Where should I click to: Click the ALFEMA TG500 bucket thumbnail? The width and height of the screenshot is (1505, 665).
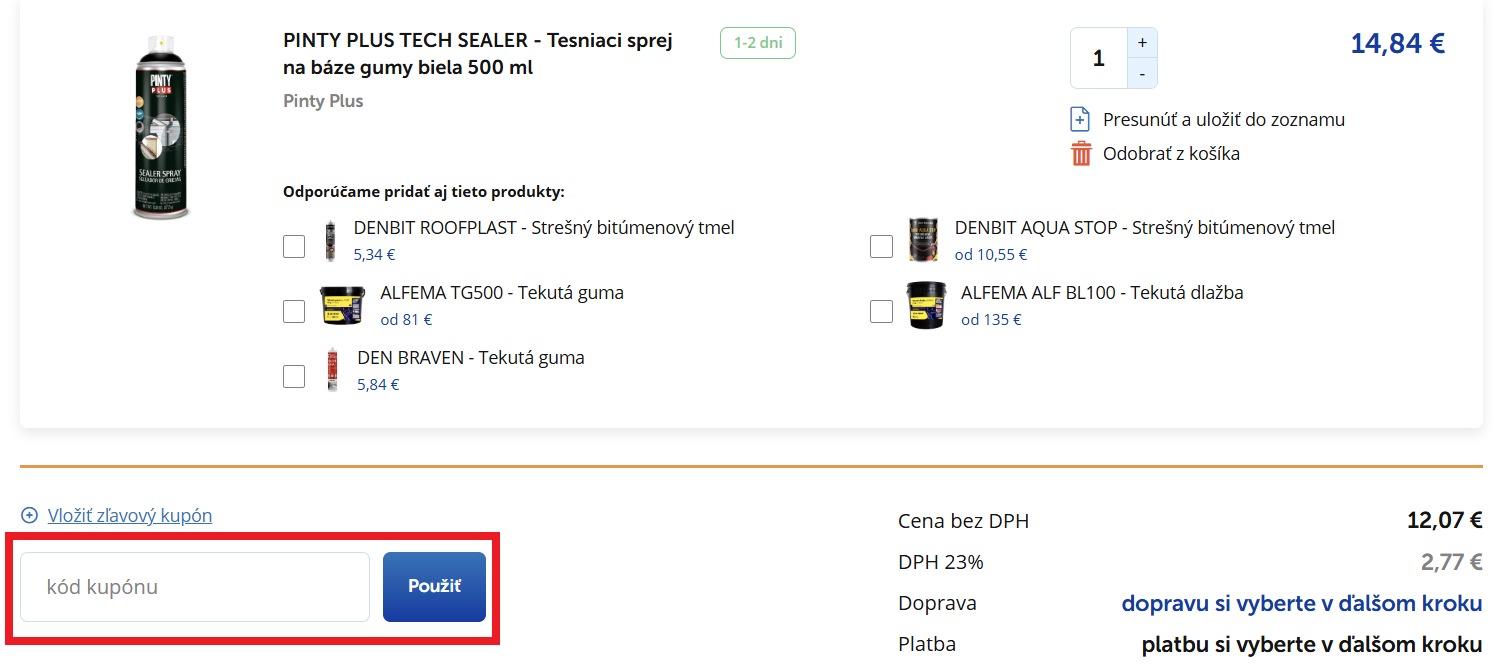click(343, 306)
